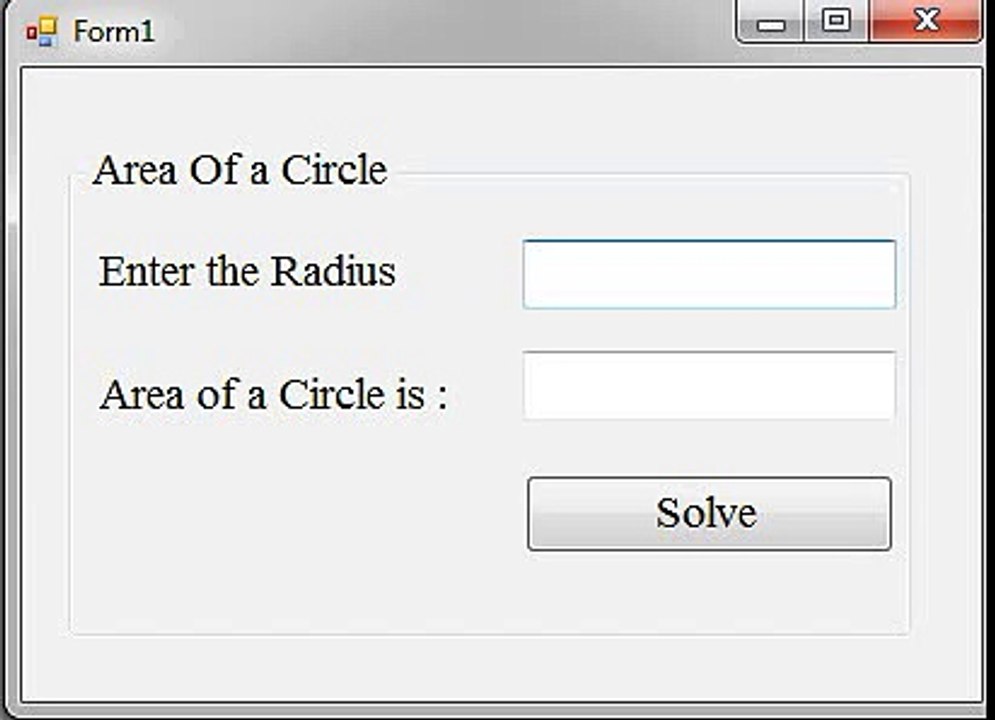Focus the radius input text box
995x720 pixels.
click(709, 275)
